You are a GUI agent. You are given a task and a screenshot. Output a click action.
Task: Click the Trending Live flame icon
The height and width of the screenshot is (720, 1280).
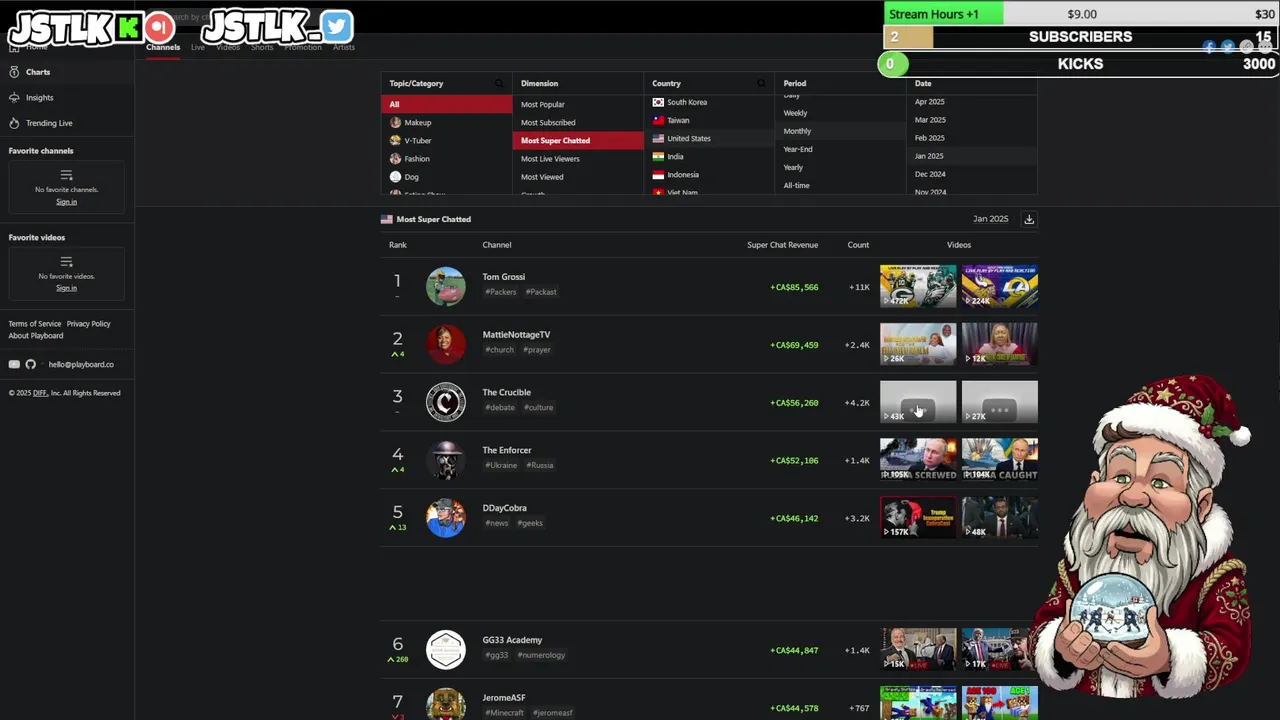coord(14,123)
